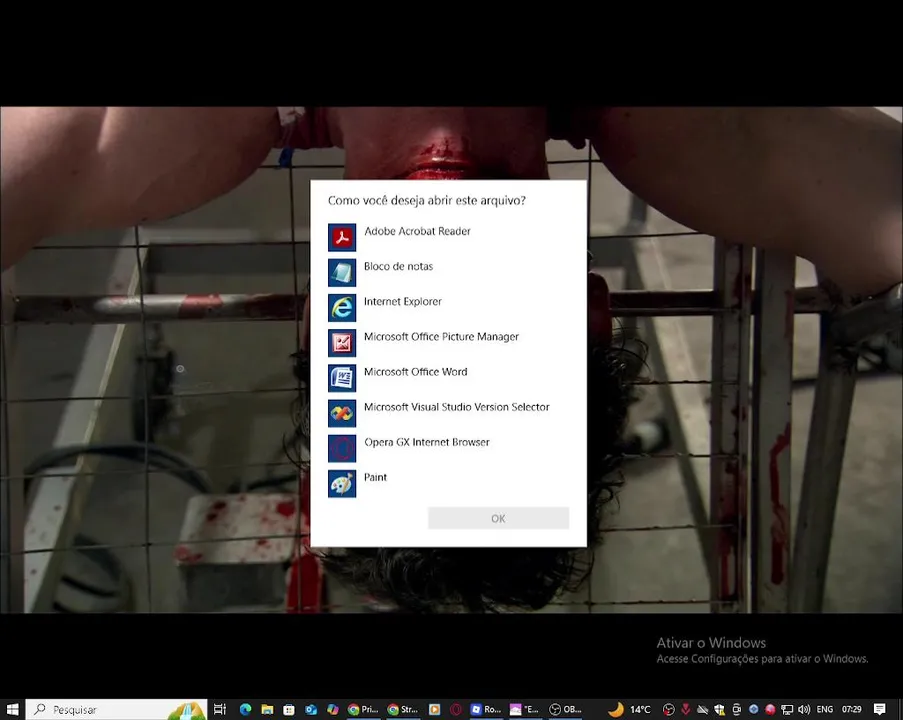Open Windows Security shield tray icon

coord(719,709)
